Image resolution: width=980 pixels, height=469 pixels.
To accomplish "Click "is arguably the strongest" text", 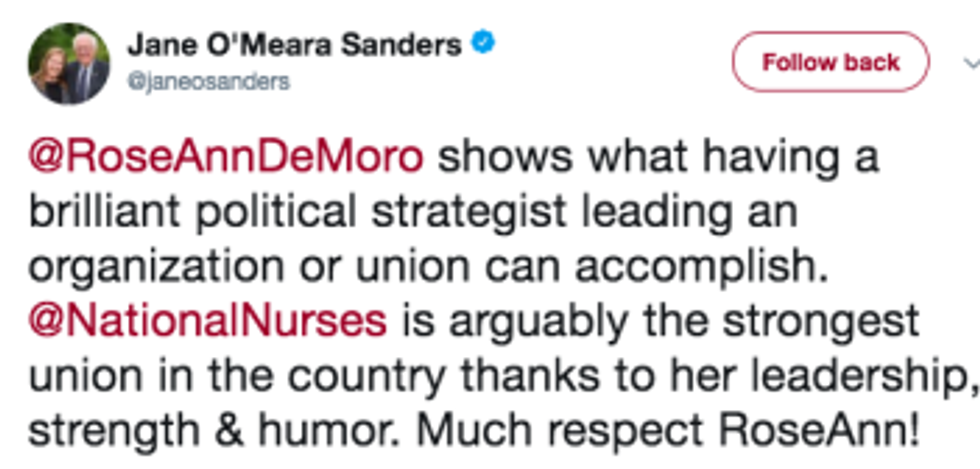I will point(660,321).
